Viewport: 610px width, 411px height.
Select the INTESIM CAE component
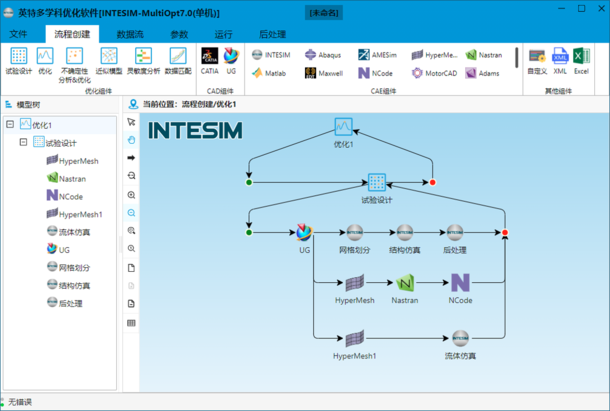pos(271,55)
